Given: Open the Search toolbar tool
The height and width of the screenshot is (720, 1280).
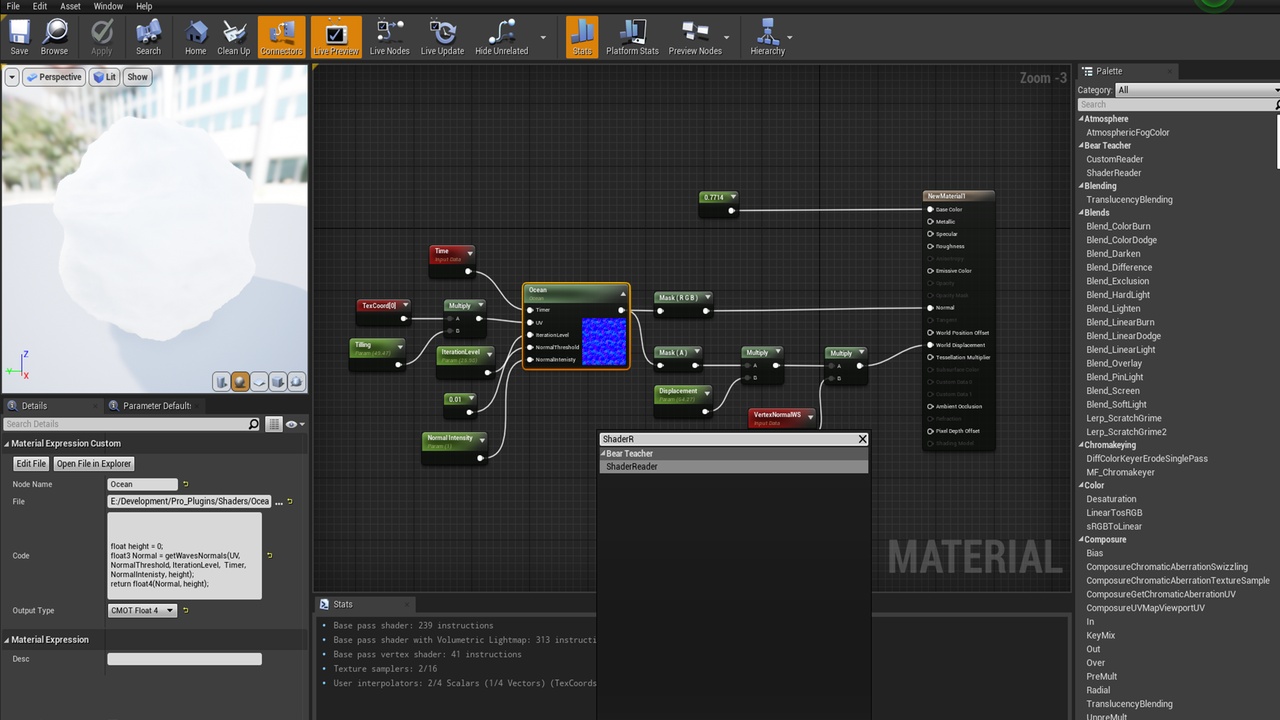Looking at the screenshot, I should (x=148, y=37).
